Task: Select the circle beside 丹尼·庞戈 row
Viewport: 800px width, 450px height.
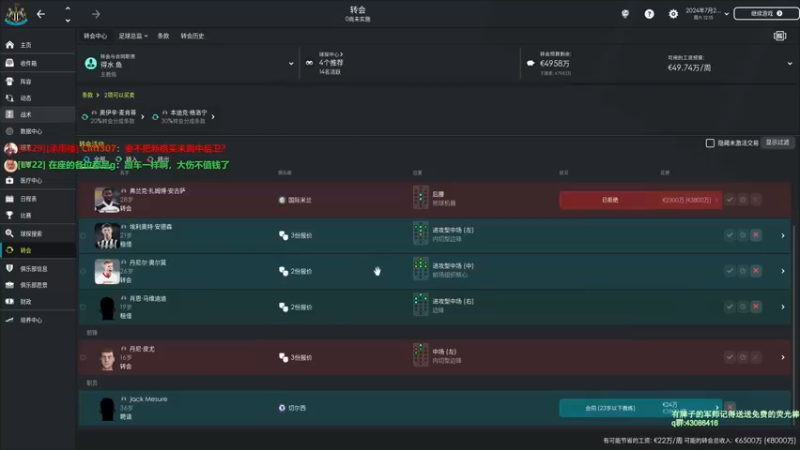Action: point(83,358)
